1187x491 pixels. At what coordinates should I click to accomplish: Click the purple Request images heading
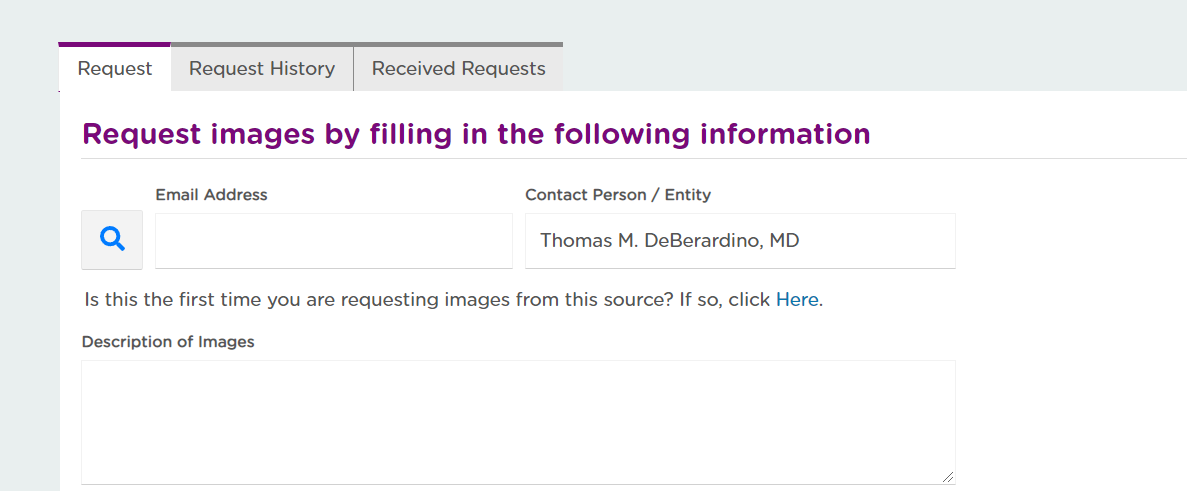point(476,134)
